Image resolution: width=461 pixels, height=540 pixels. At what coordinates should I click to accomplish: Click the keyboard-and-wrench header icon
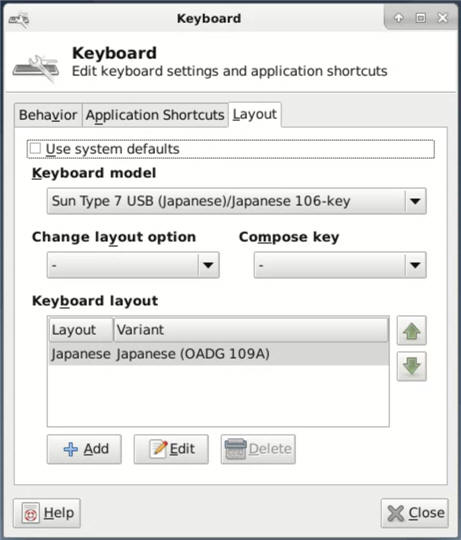tap(36, 68)
